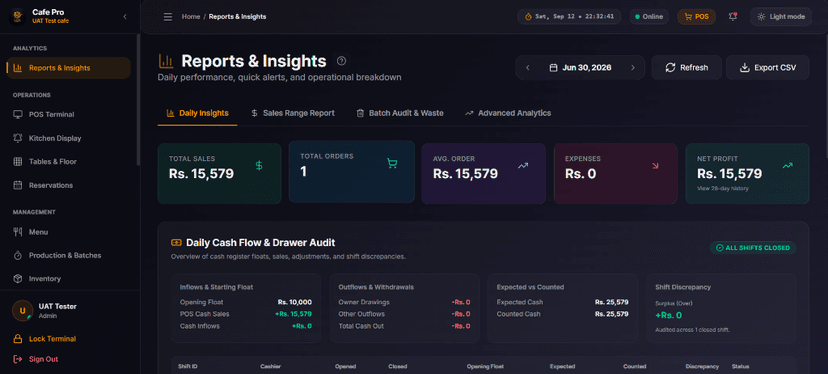Go to previous date with left arrow
828x374 pixels.
coord(528,68)
